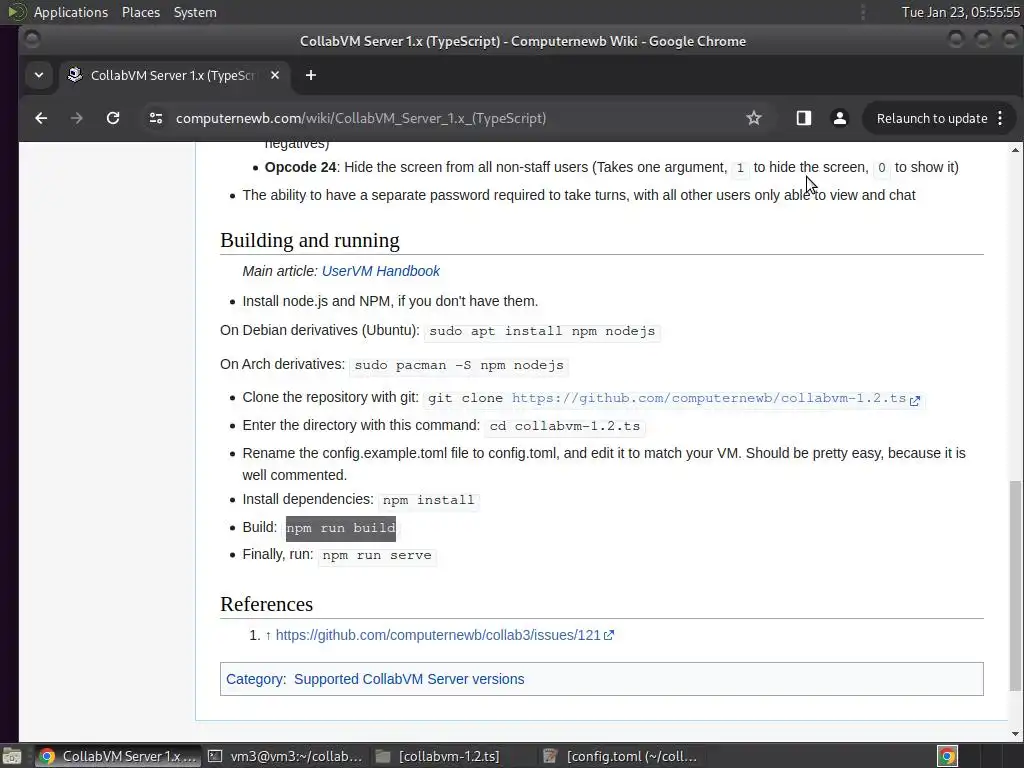Click the sudo pacman -S npm nodejs text

coord(459,365)
